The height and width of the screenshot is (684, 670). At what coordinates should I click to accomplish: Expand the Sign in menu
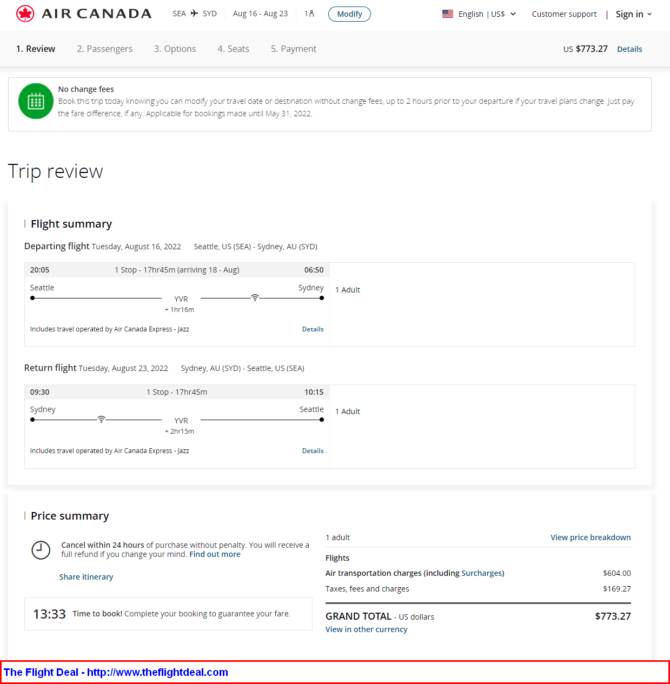(x=633, y=14)
